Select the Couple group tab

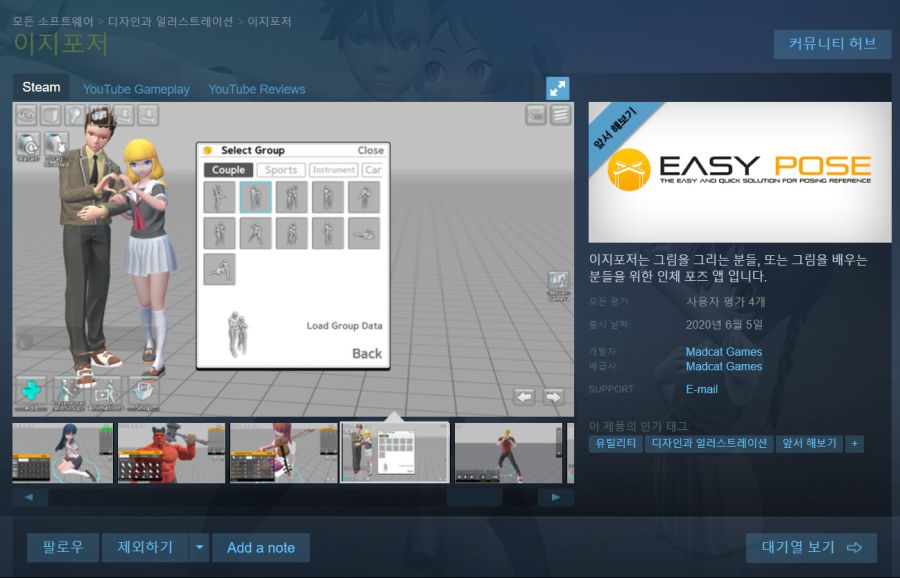pos(228,170)
